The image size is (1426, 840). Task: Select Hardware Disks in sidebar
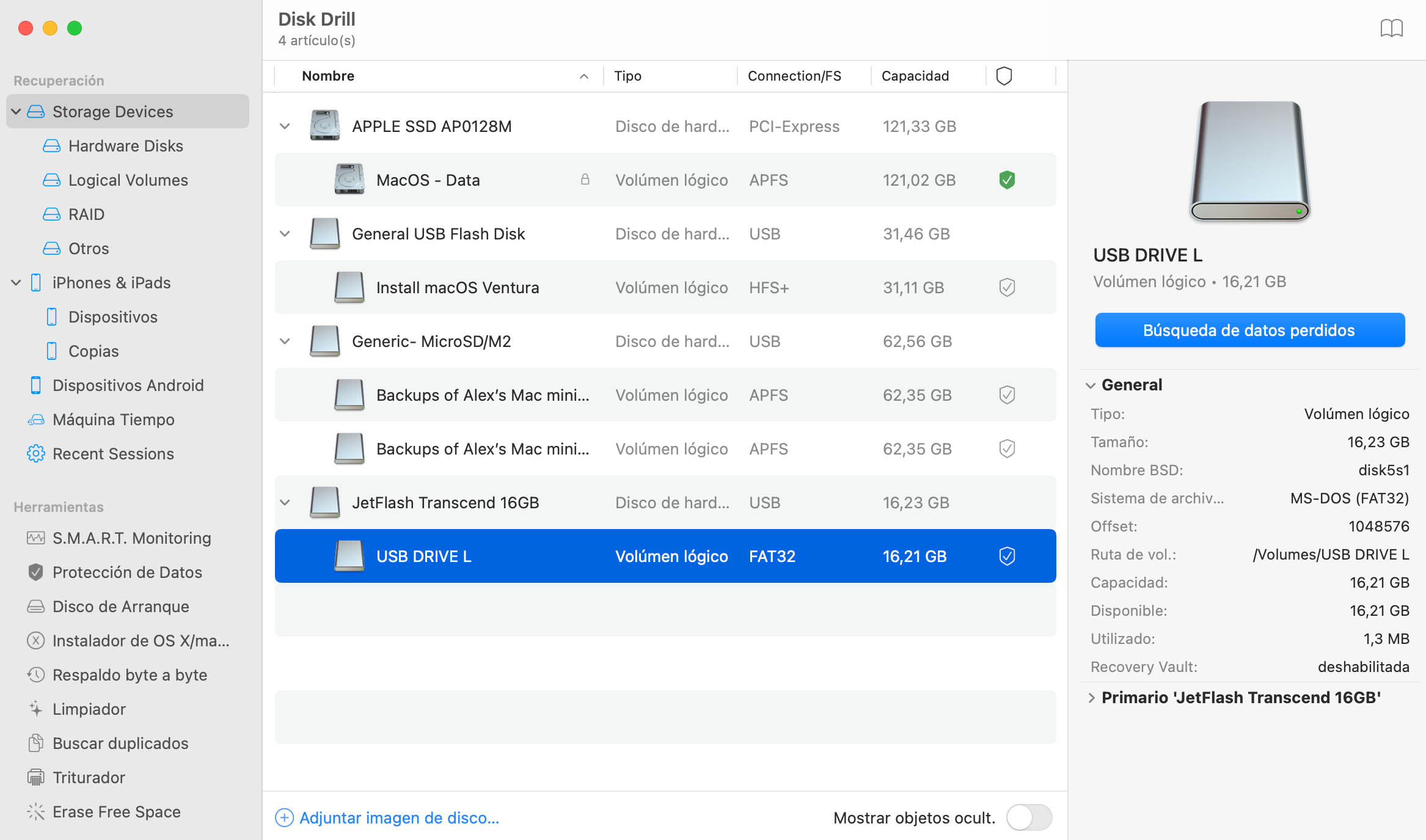tap(125, 145)
